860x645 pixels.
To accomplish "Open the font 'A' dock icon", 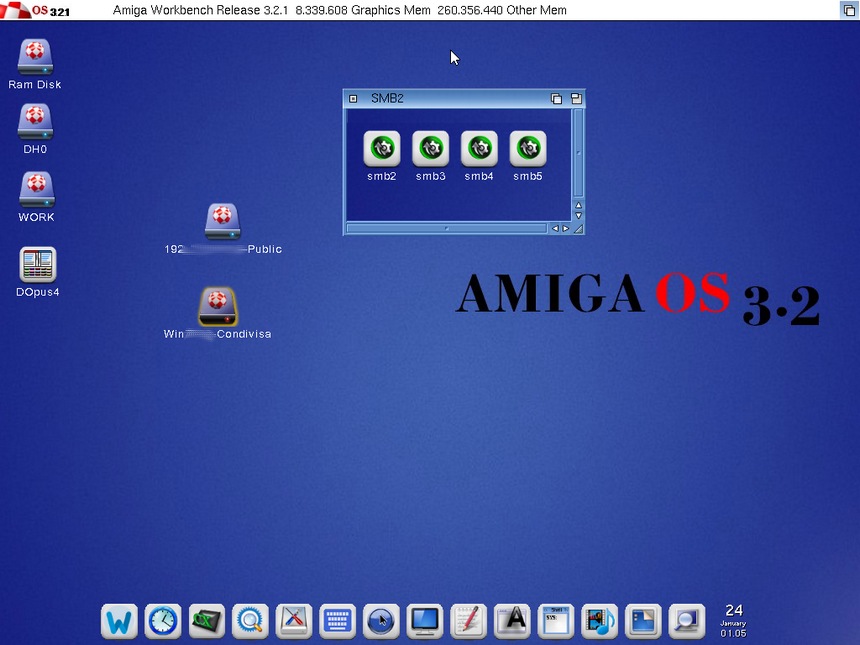I will [x=513, y=621].
